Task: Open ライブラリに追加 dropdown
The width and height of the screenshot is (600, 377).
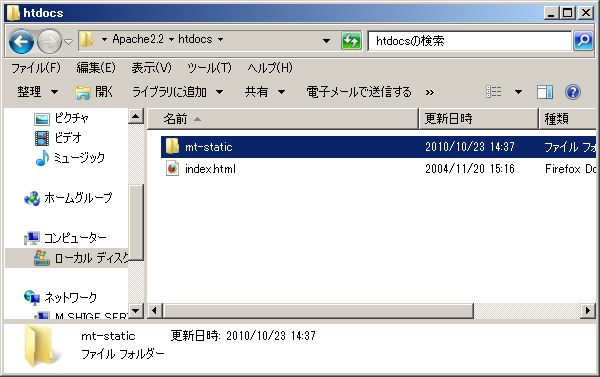Action: point(178,92)
